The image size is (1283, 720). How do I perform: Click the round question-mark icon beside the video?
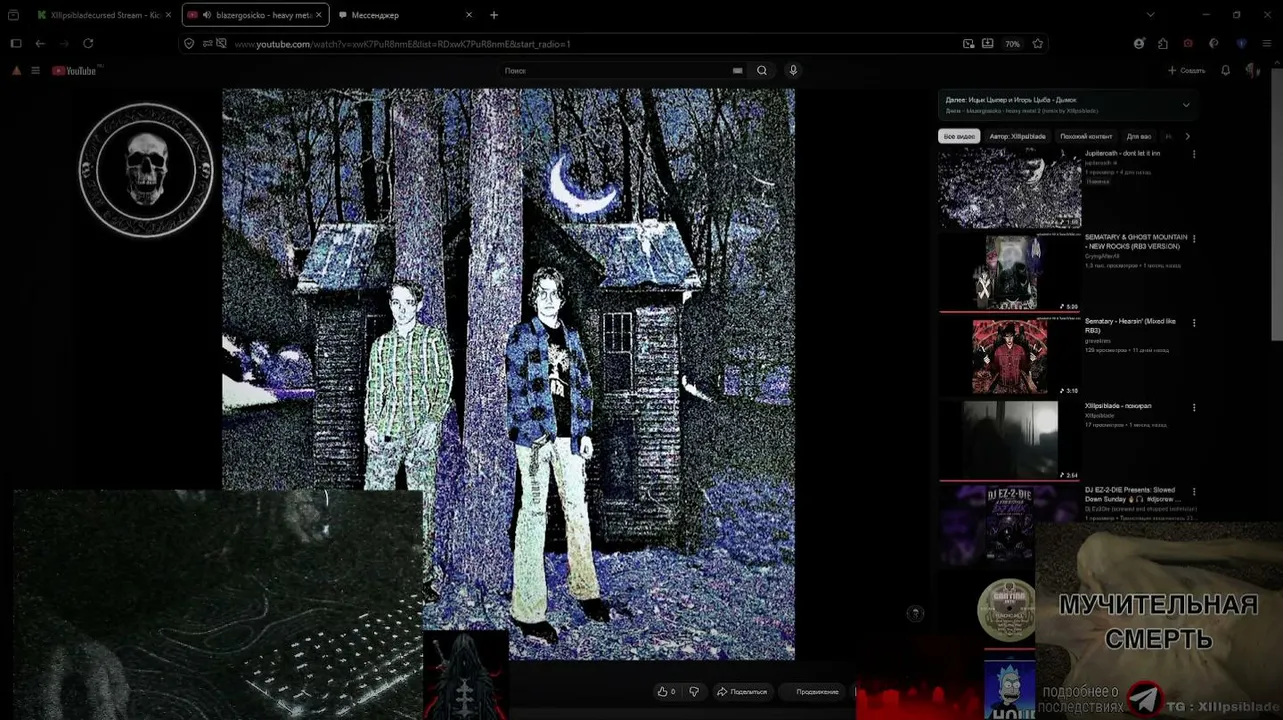pos(915,614)
